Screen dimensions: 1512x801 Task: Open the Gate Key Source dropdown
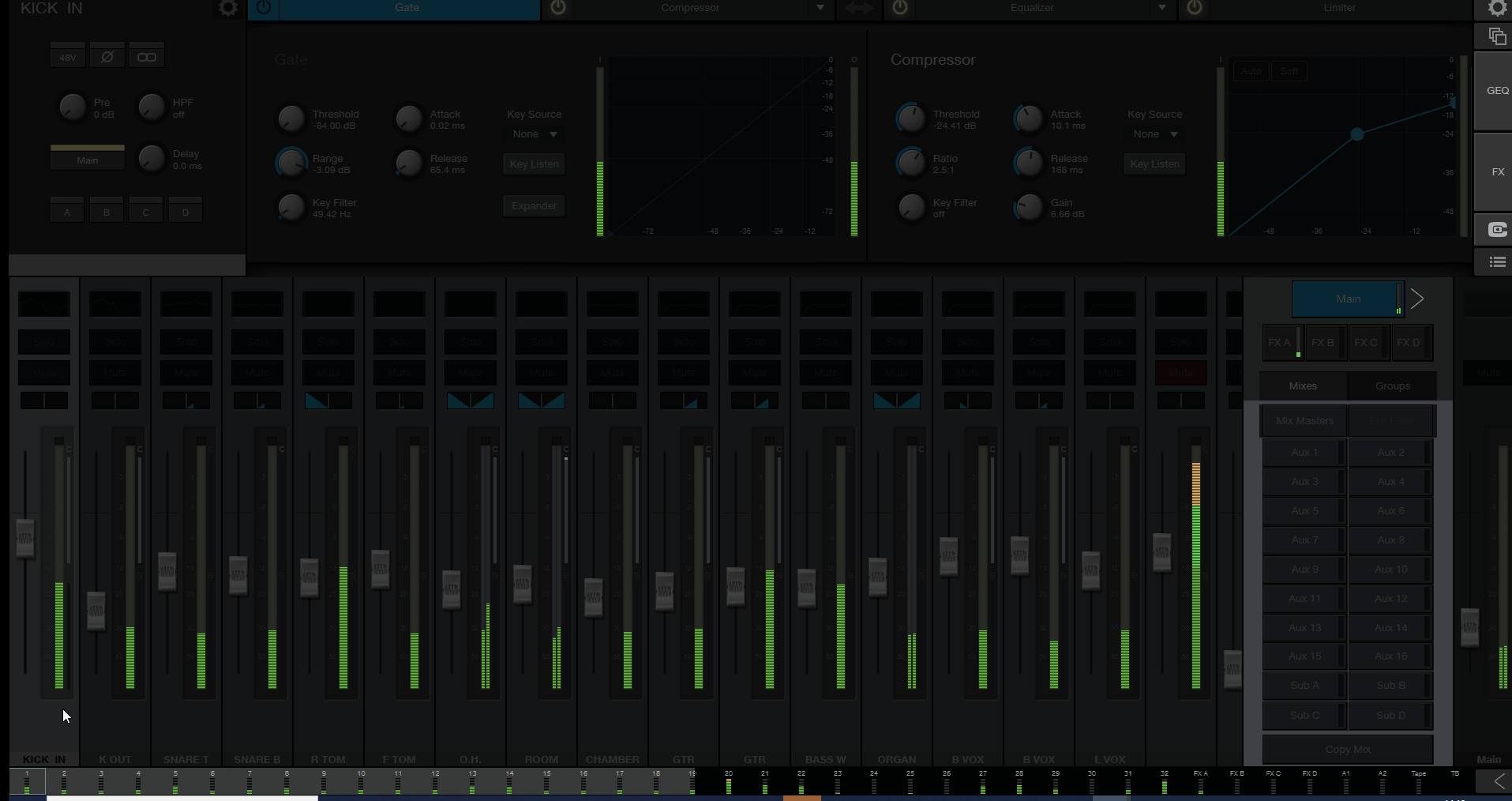(x=533, y=133)
